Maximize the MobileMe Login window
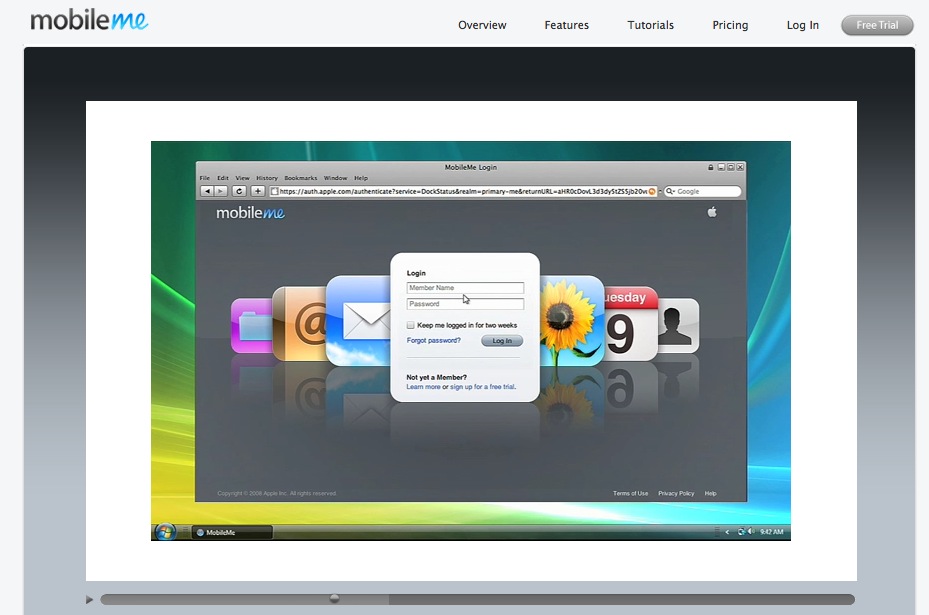Image resolution: width=929 pixels, height=615 pixels. coord(731,167)
